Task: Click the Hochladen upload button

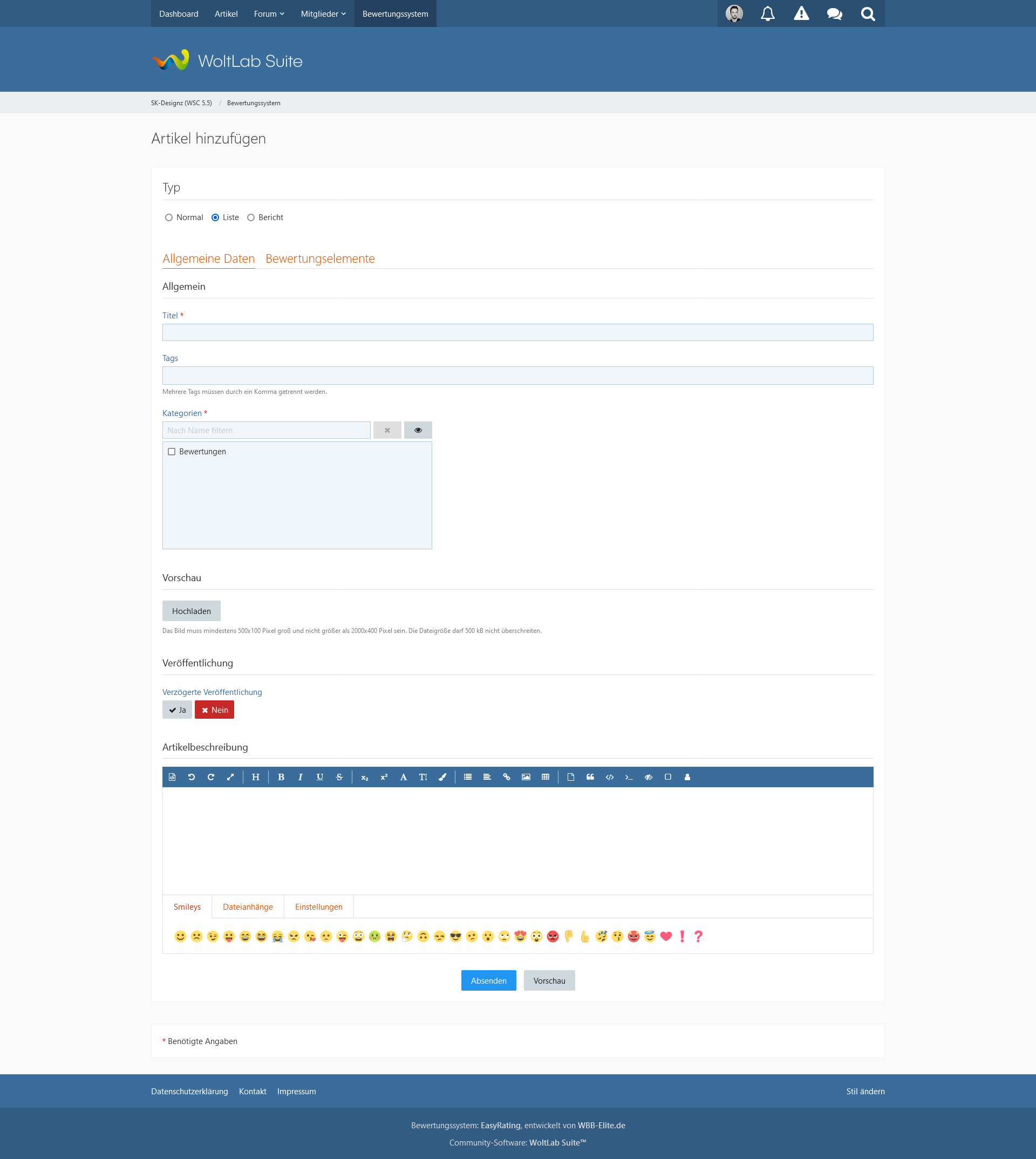Action: click(191, 611)
